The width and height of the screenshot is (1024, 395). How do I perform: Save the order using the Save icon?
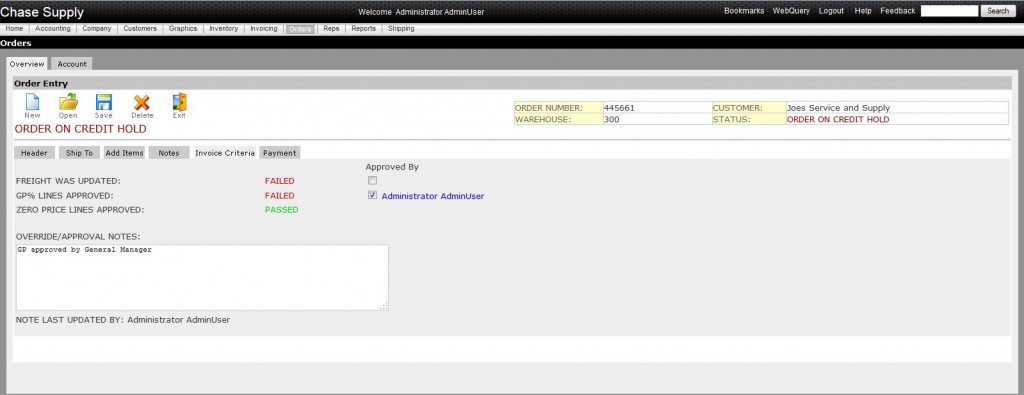pyautogui.click(x=103, y=106)
